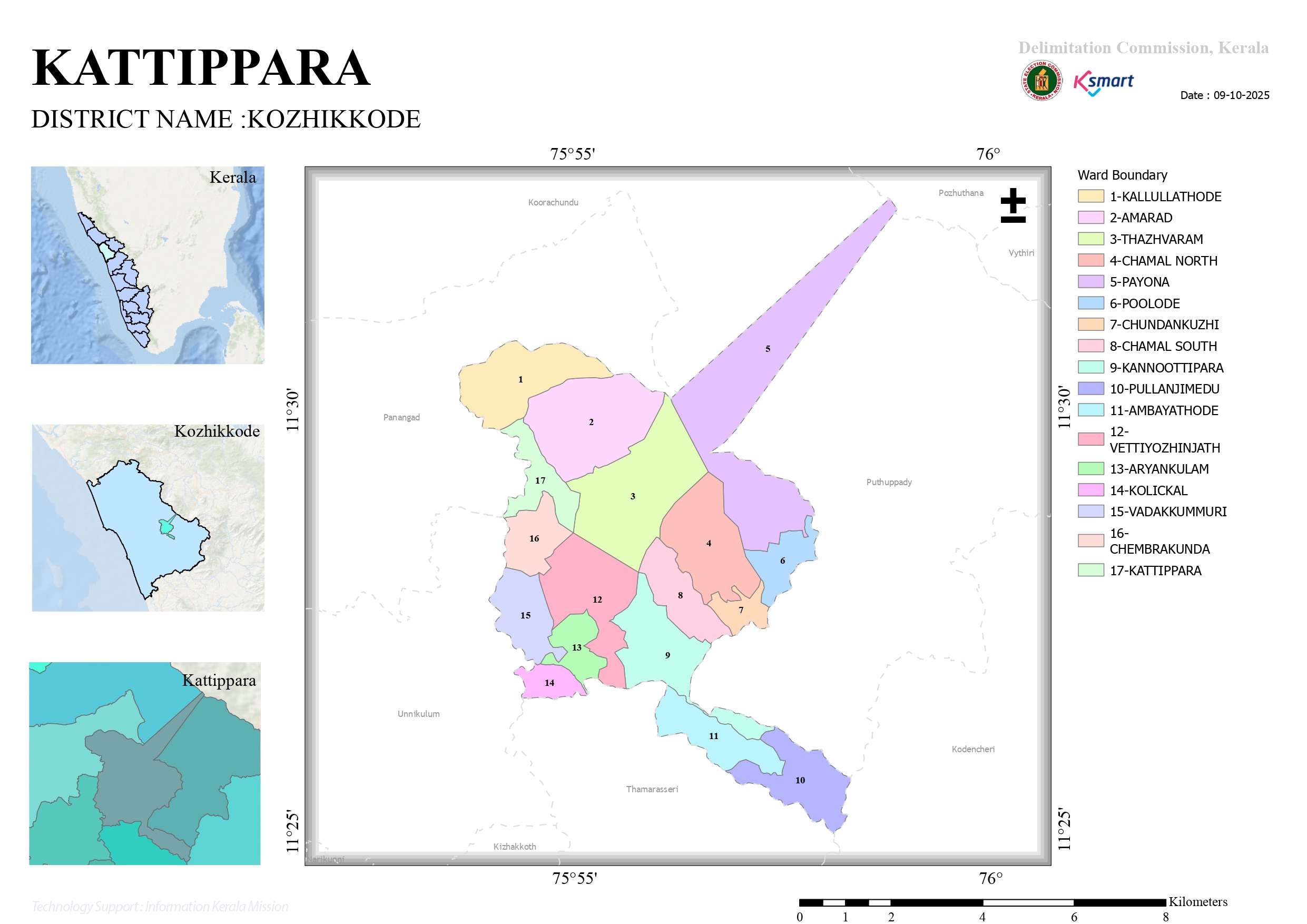Click the 12-VETTIYOZHINJATH legend label
This screenshot has height=924, width=1307.
click(x=1165, y=439)
